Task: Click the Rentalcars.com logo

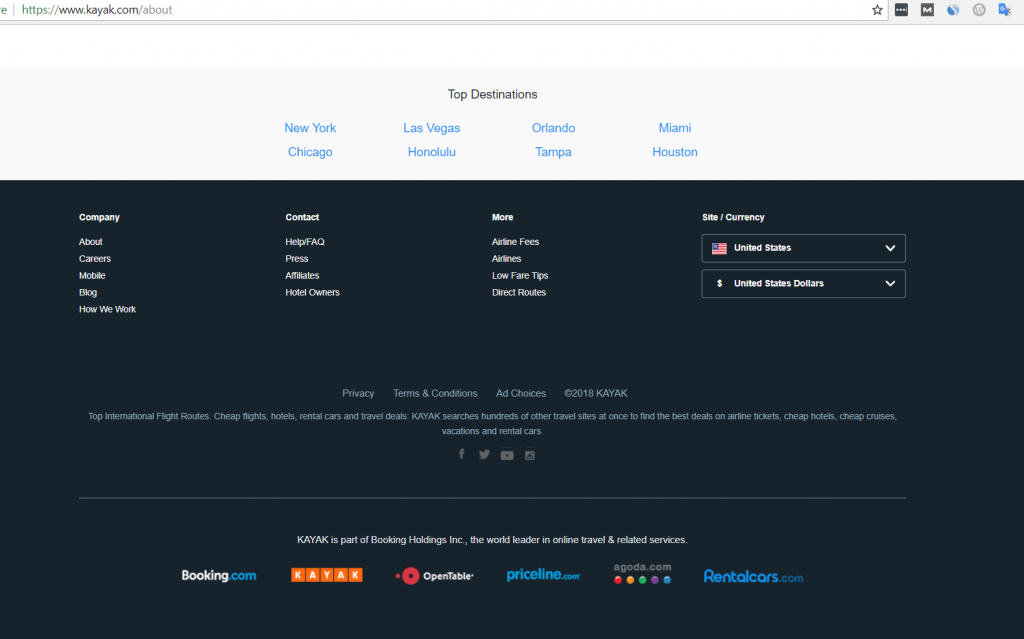Action: click(x=753, y=576)
